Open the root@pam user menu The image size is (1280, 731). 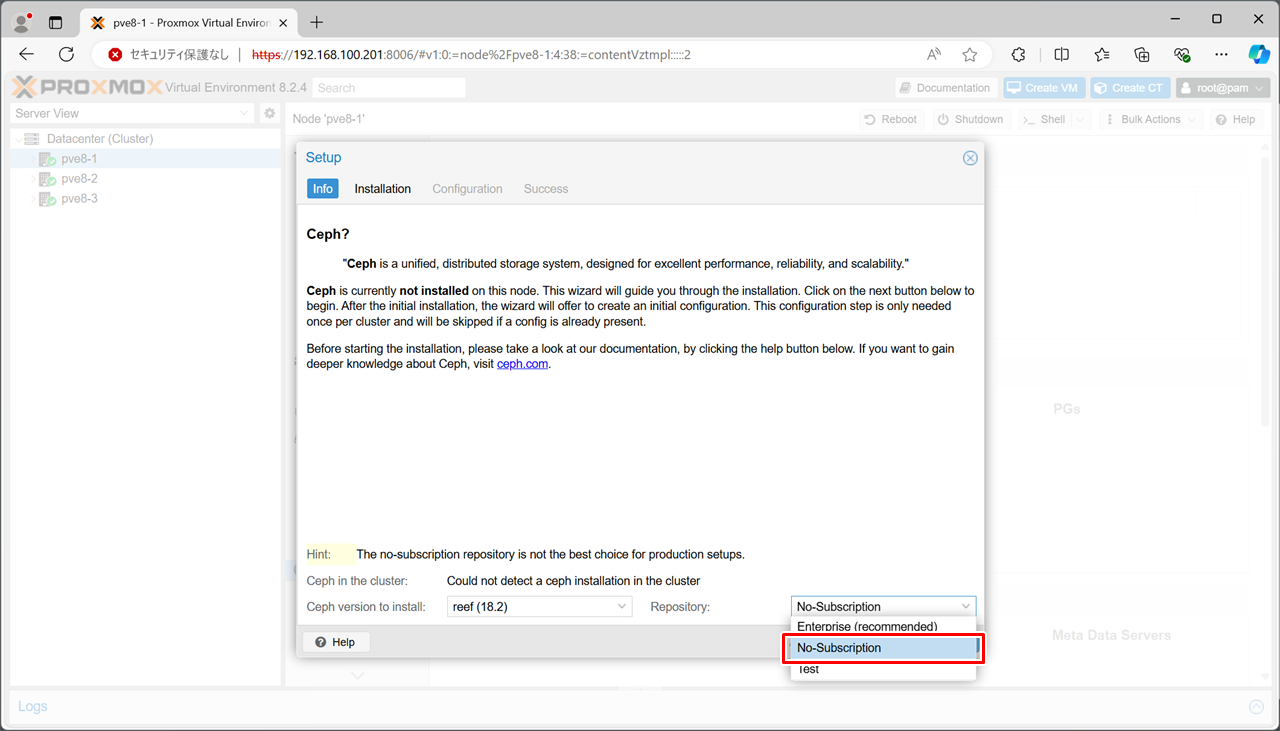pos(1222,88)
